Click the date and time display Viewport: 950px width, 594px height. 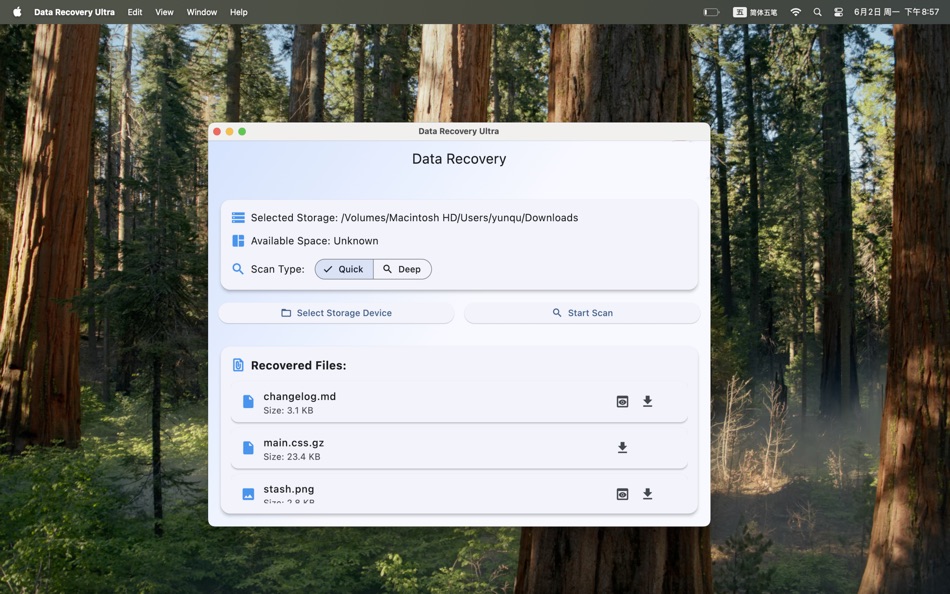pyautogui.click(x=896, y=12)
